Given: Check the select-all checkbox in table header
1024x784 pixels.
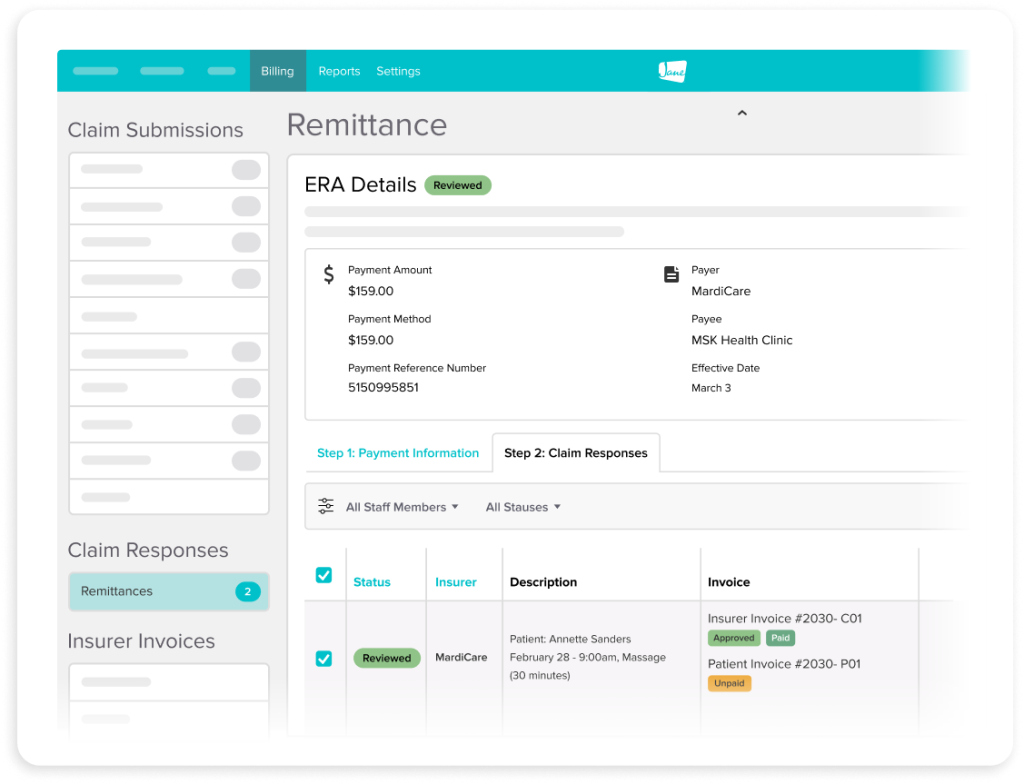Looking at the screenshot, I should [x=324, y=575].
